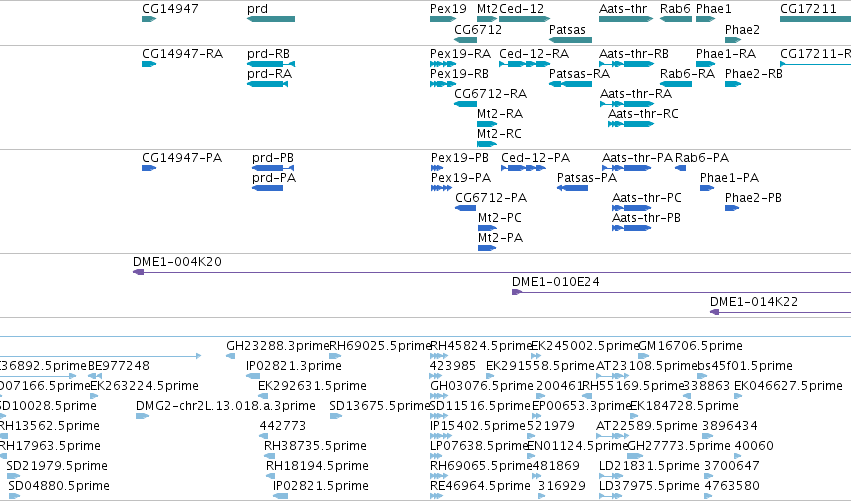The height and width of the screenshot is (501, 851).
Task: Open the Pex19 gene label
Action: tap(448, 9)
